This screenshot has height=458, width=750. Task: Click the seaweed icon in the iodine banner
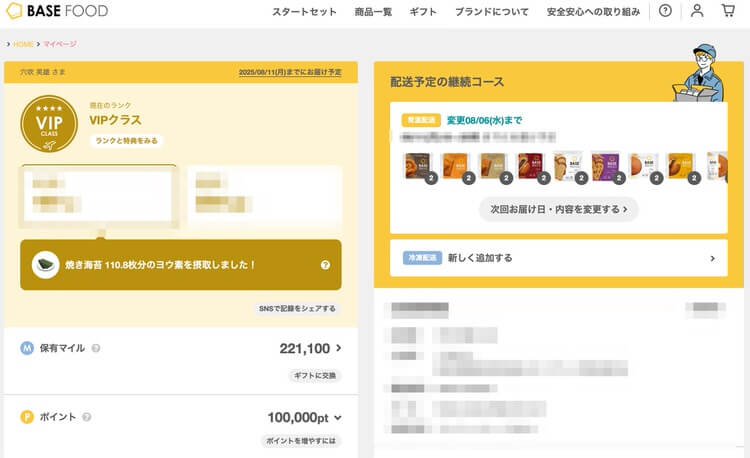tap(45, 265)
